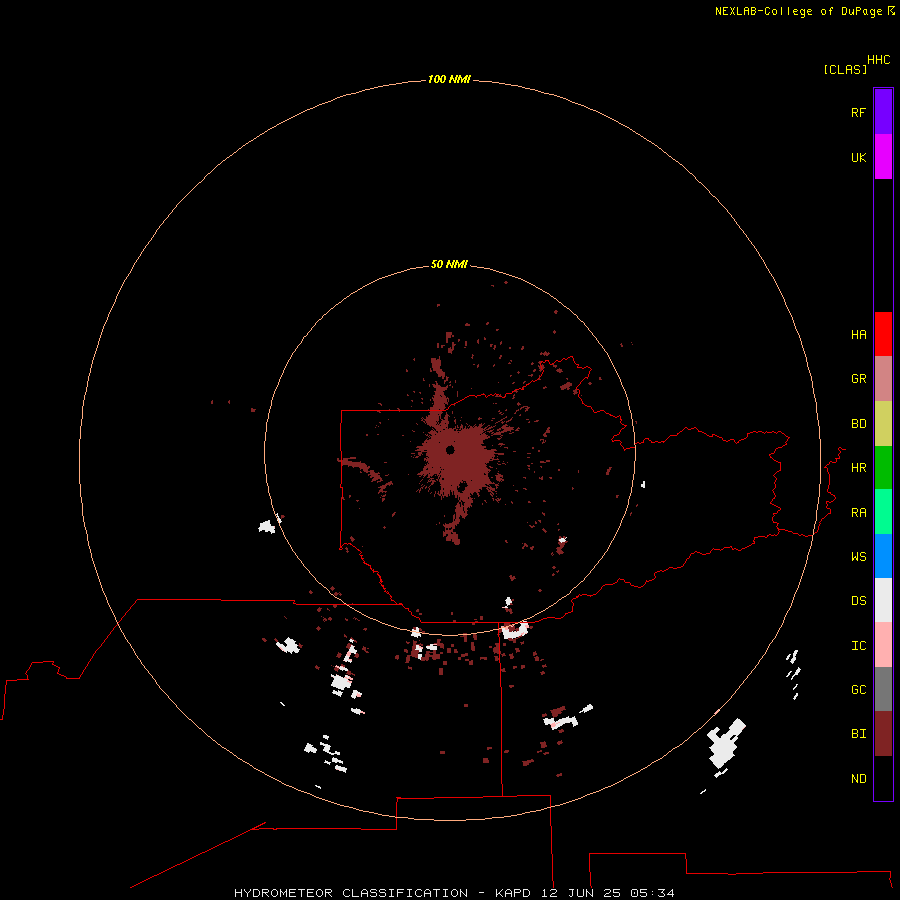
Task: Pick the RA light green legend swatch
Action: click(883, 512)
